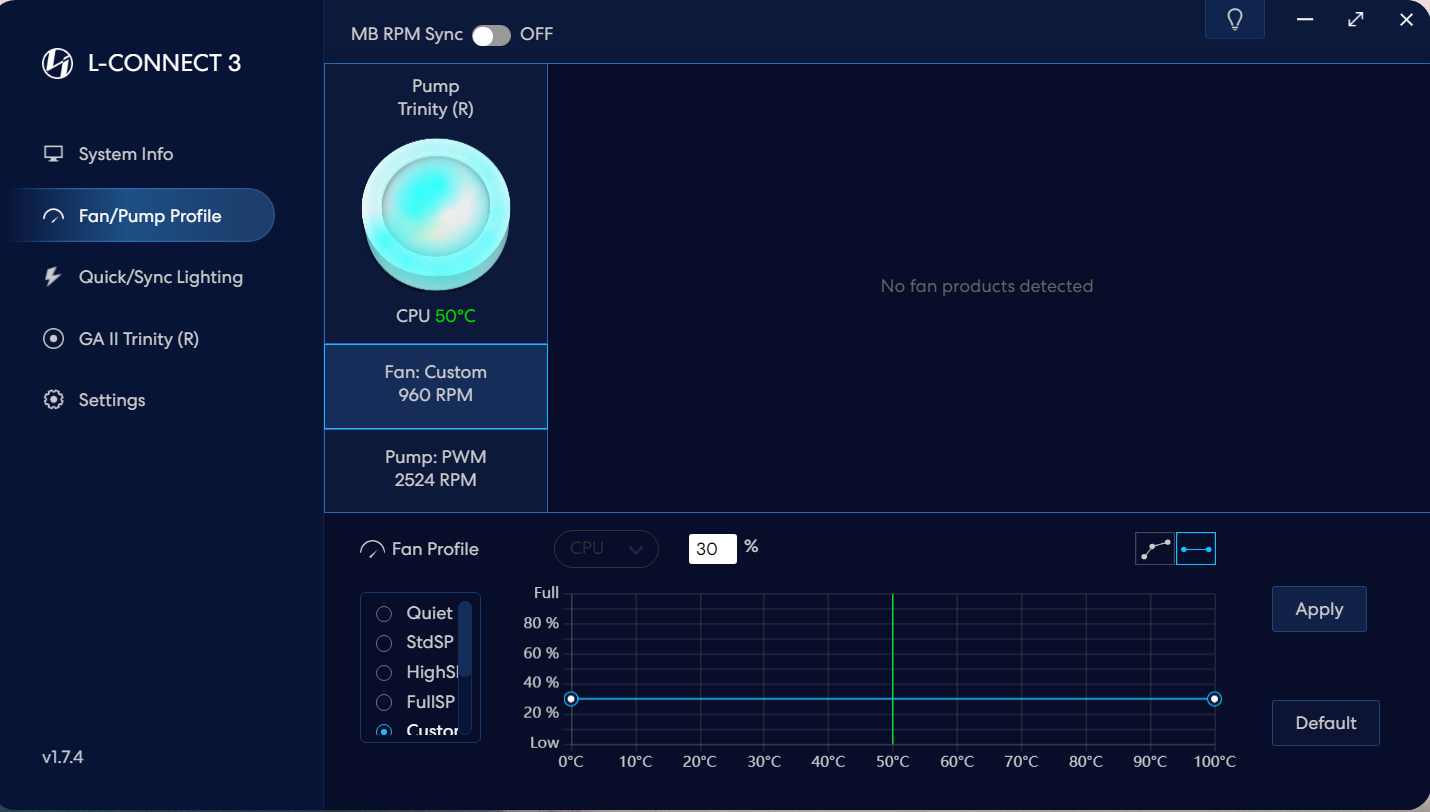Click the green 50°C temperature marker line
This screenshot has width=1430, height=812.
[893, 668]
